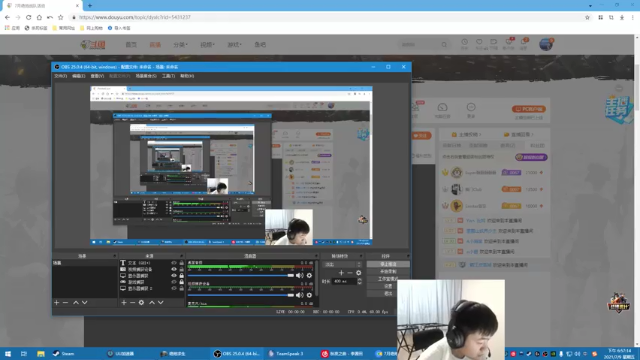Open the user avatar in Douyu header
This screenshot has width=640, height=360.
coord(546,44)
